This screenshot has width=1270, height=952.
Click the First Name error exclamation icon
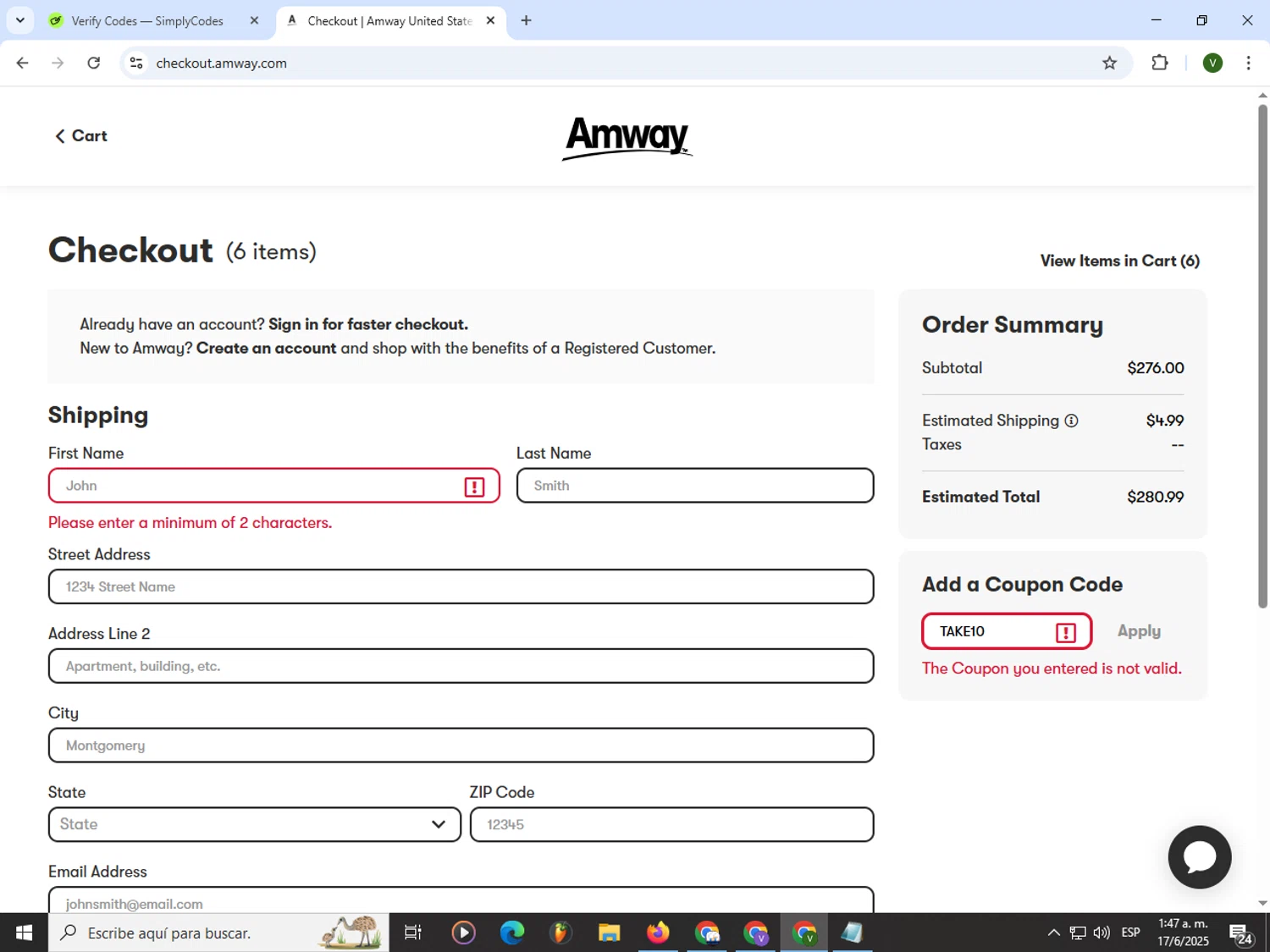[x=474, y=487]
